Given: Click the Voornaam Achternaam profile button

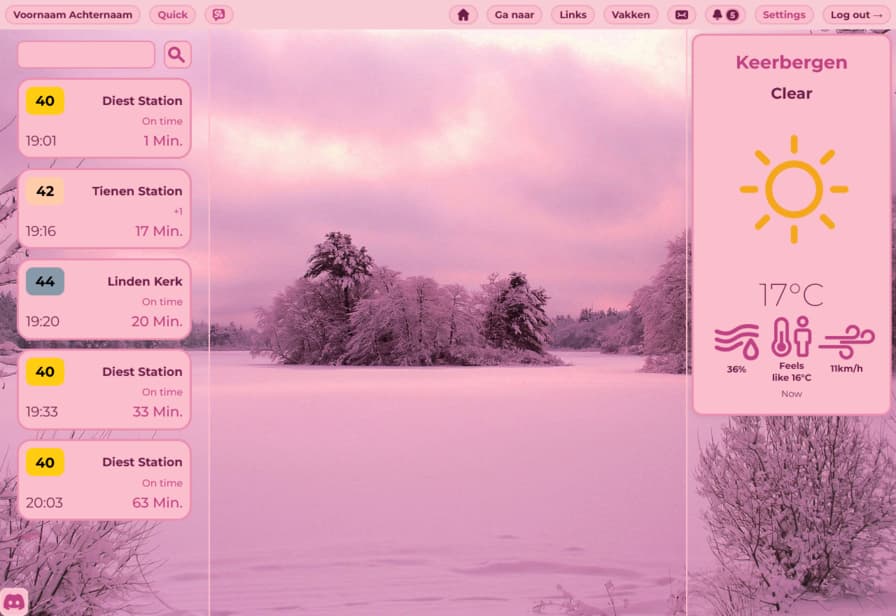Looking at the screenshot, I should pos(74,15).
